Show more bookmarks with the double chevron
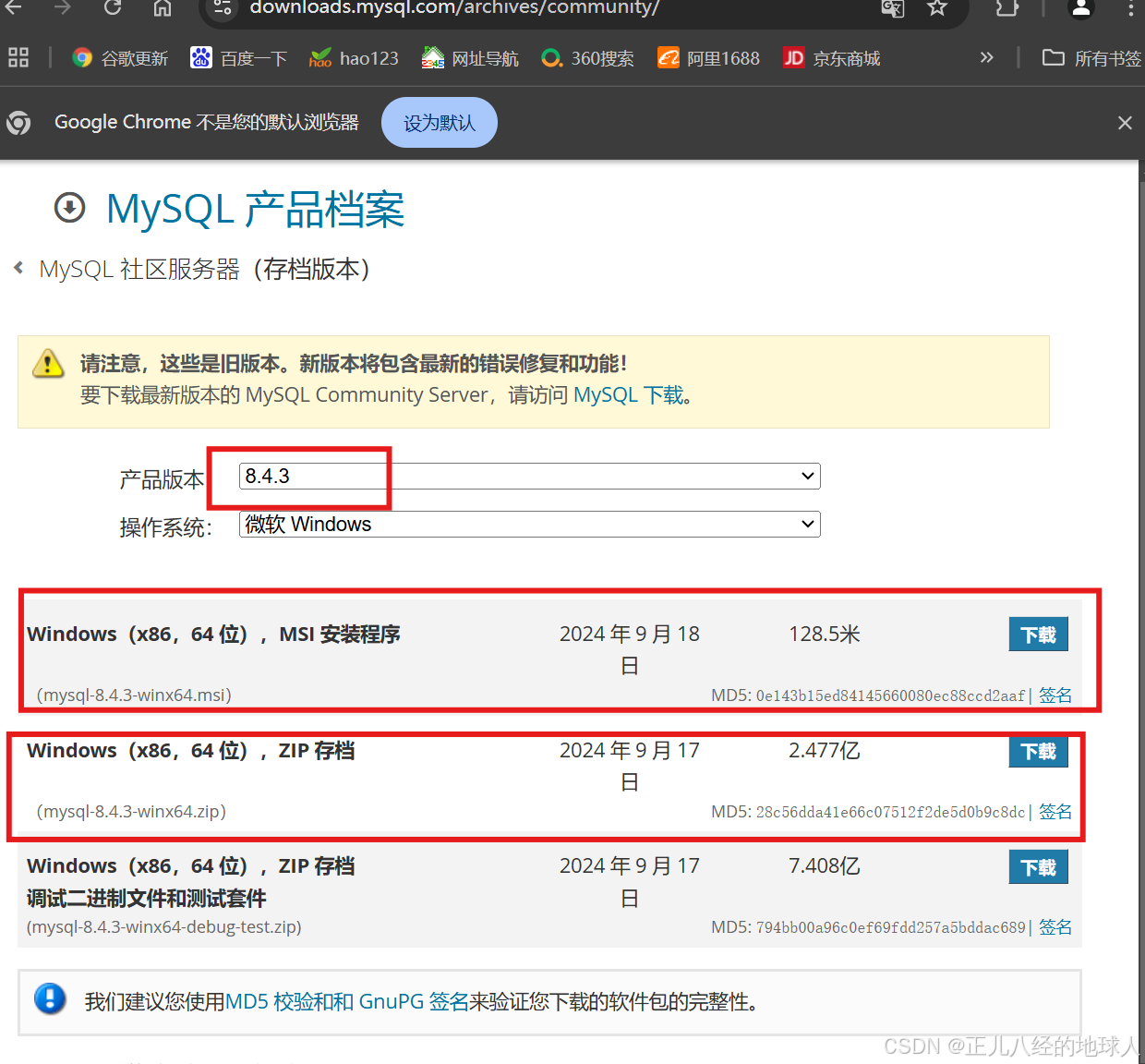This screenshot has height=1064, width=1145. pyautogui.click(x=986, y=57)
